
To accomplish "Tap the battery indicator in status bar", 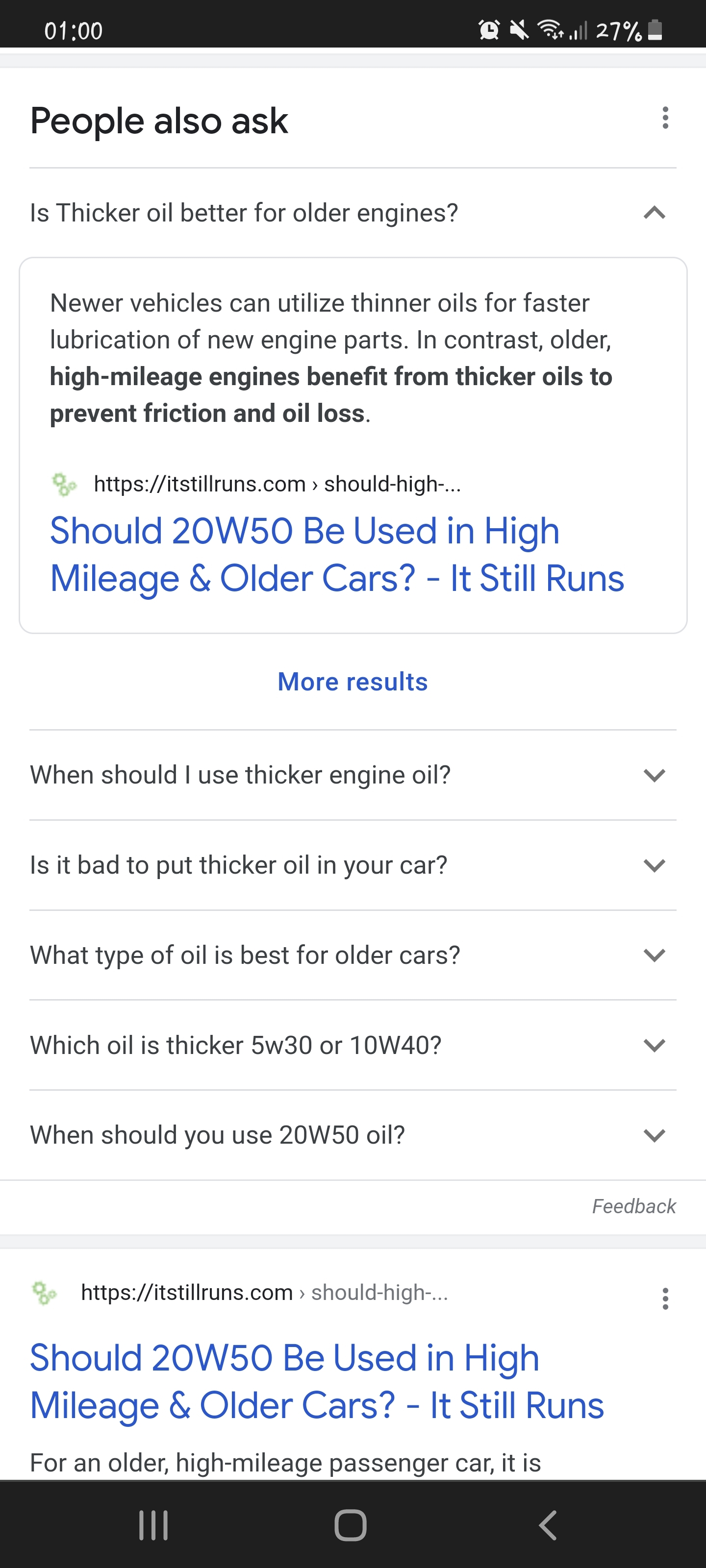I will click(655, 29).
